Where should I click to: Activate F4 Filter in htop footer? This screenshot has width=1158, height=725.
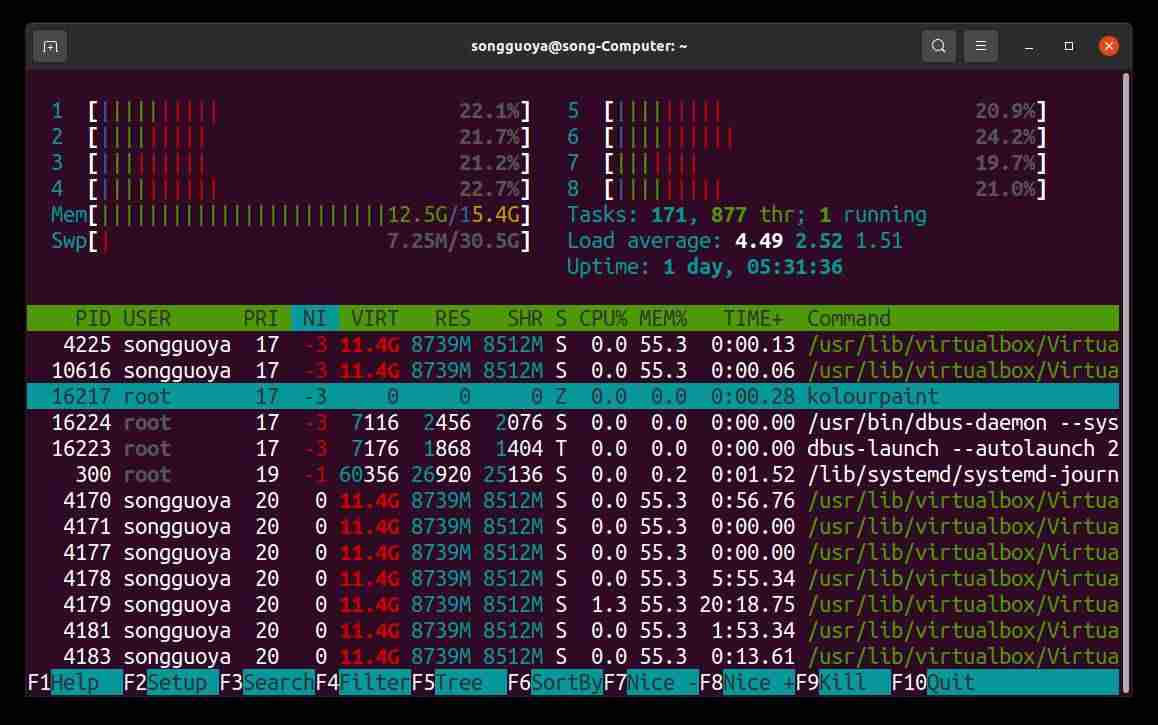click(363, 683)
